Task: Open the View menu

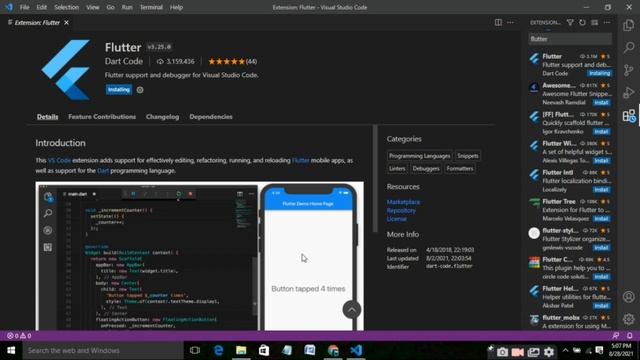Action: [x=93, y=7]
